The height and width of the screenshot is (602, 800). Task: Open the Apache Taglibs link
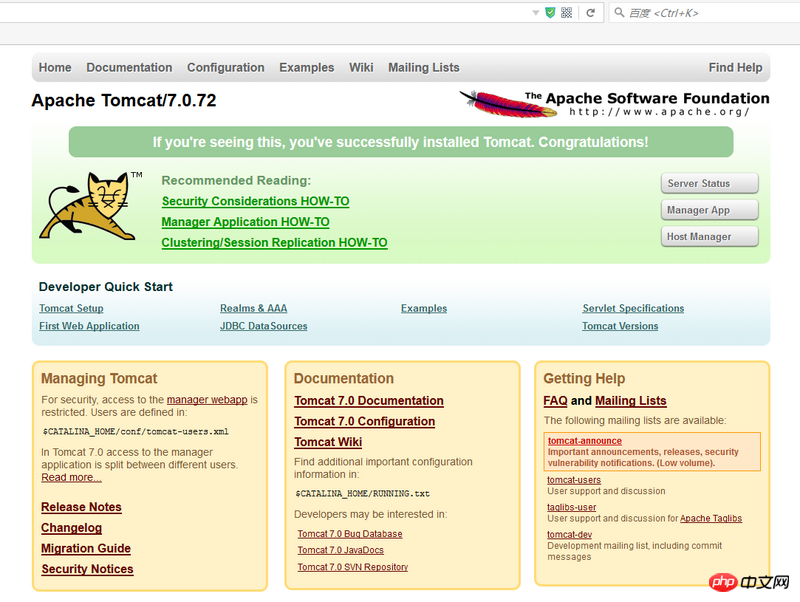pos(711,518)
